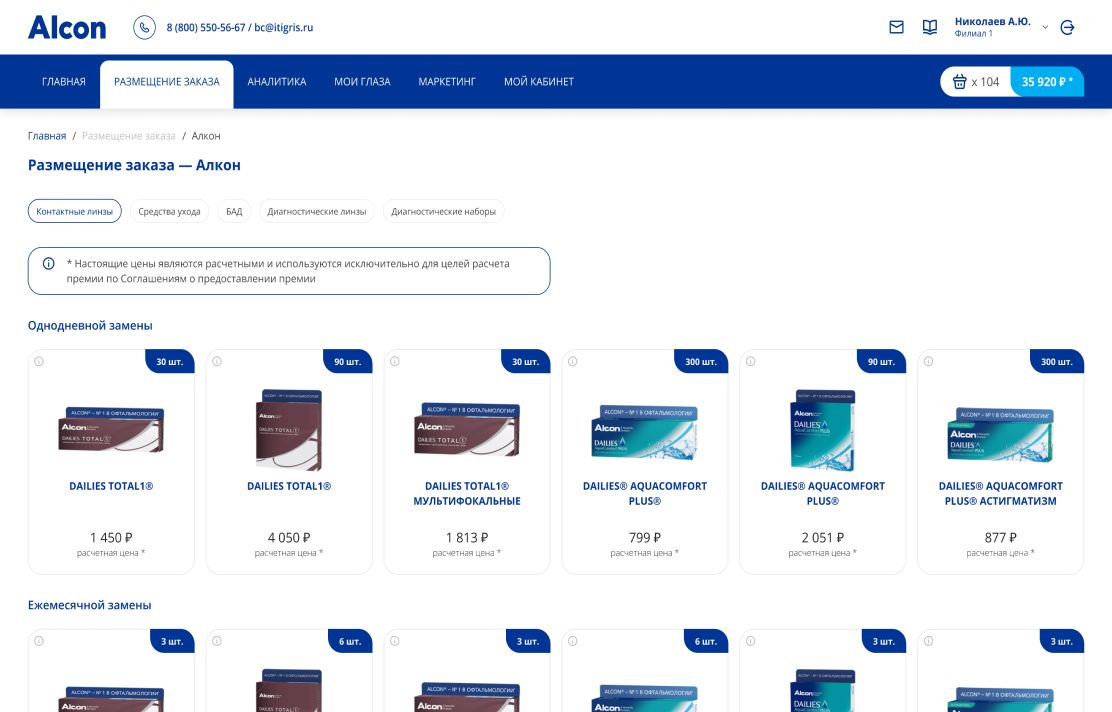Open AquaComfort Plus image, 2 051 ₽ card
Viewport: 1112px width, 712px height.
[823, 430]
